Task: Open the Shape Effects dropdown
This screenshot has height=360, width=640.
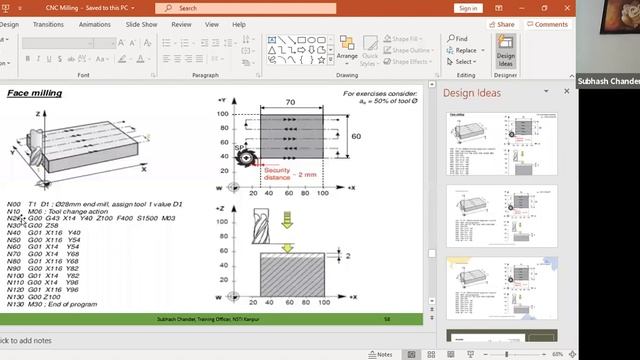Action: 407,62
